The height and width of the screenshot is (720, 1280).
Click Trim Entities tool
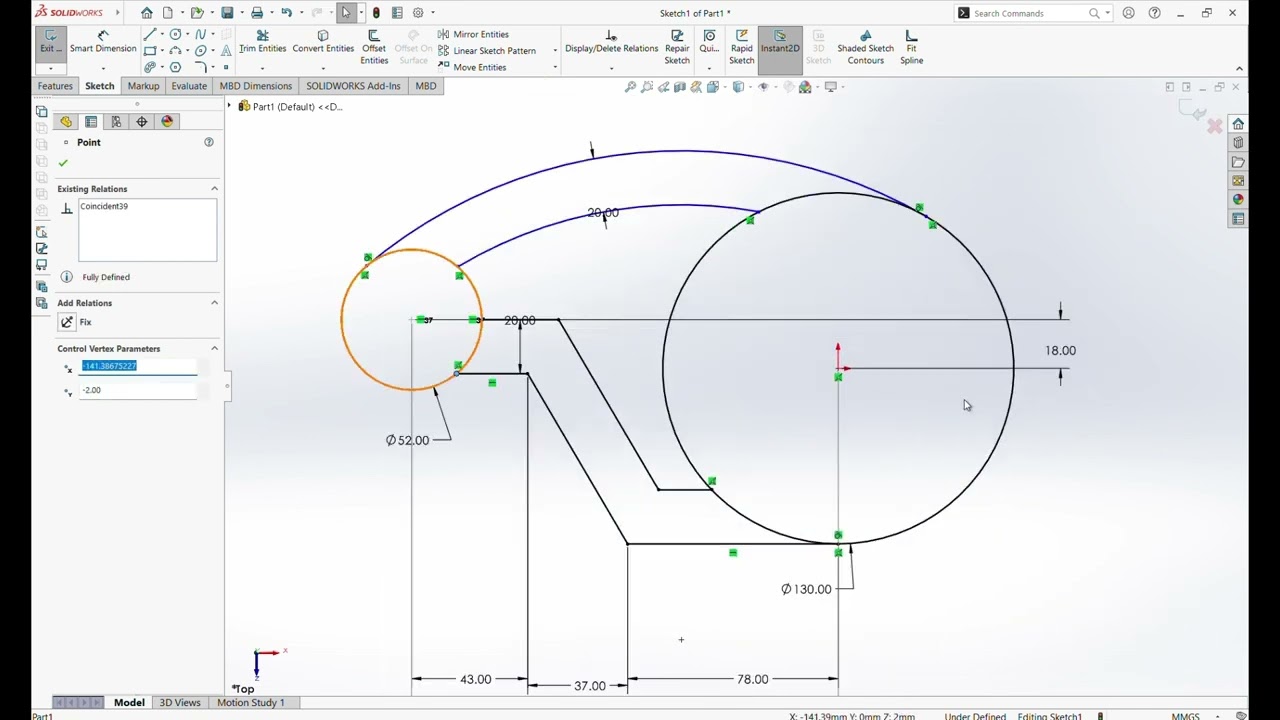point(262,41)
